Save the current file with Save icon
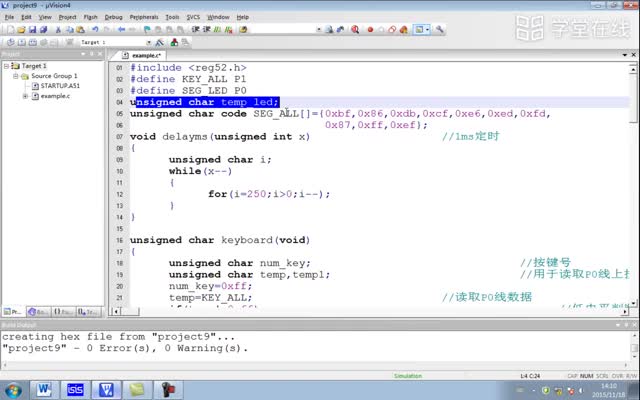 [32, 29]
